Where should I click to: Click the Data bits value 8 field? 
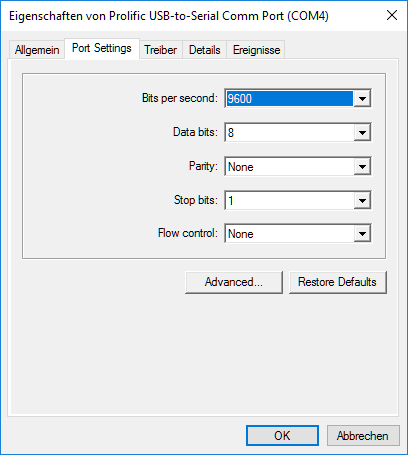tap(289, 133)
